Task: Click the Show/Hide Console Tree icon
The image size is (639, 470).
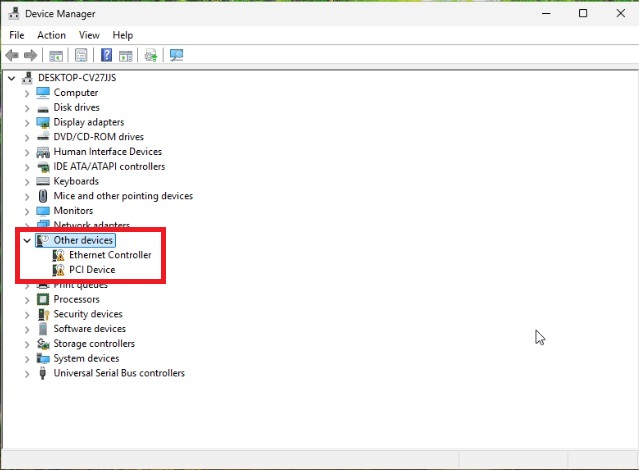Action: [x=57, y=55]
